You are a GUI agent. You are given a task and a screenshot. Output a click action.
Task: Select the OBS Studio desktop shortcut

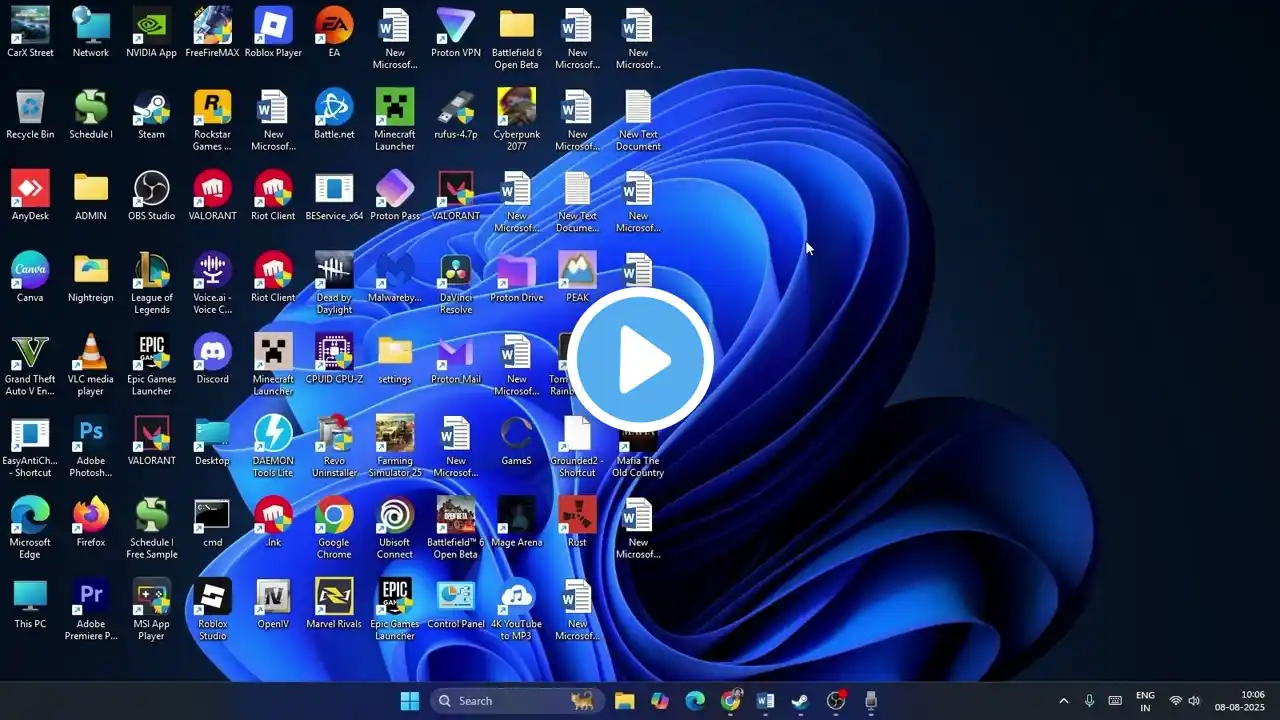point(152,195)
